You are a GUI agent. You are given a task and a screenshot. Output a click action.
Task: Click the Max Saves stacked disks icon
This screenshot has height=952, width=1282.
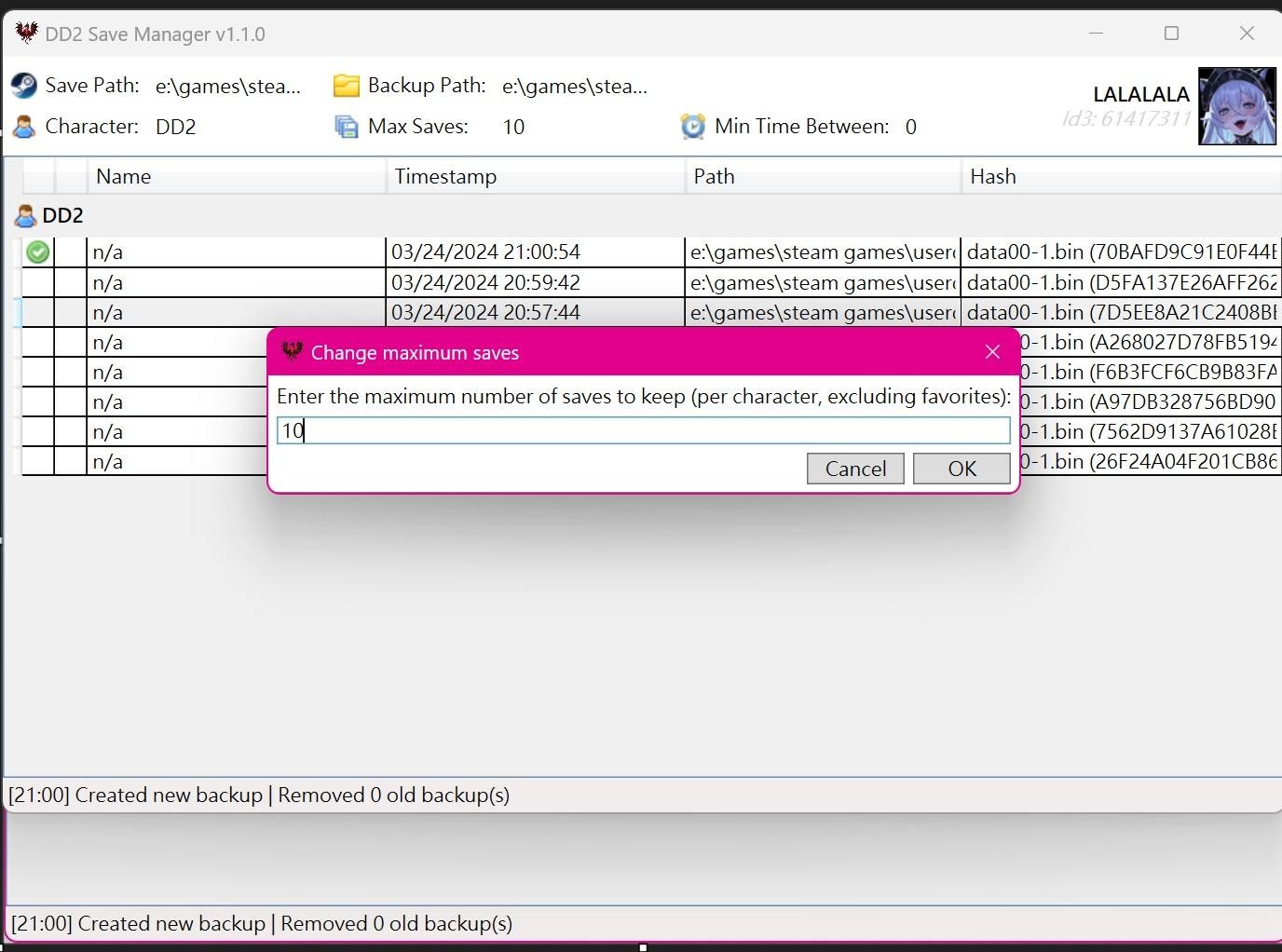click(347, 127)
